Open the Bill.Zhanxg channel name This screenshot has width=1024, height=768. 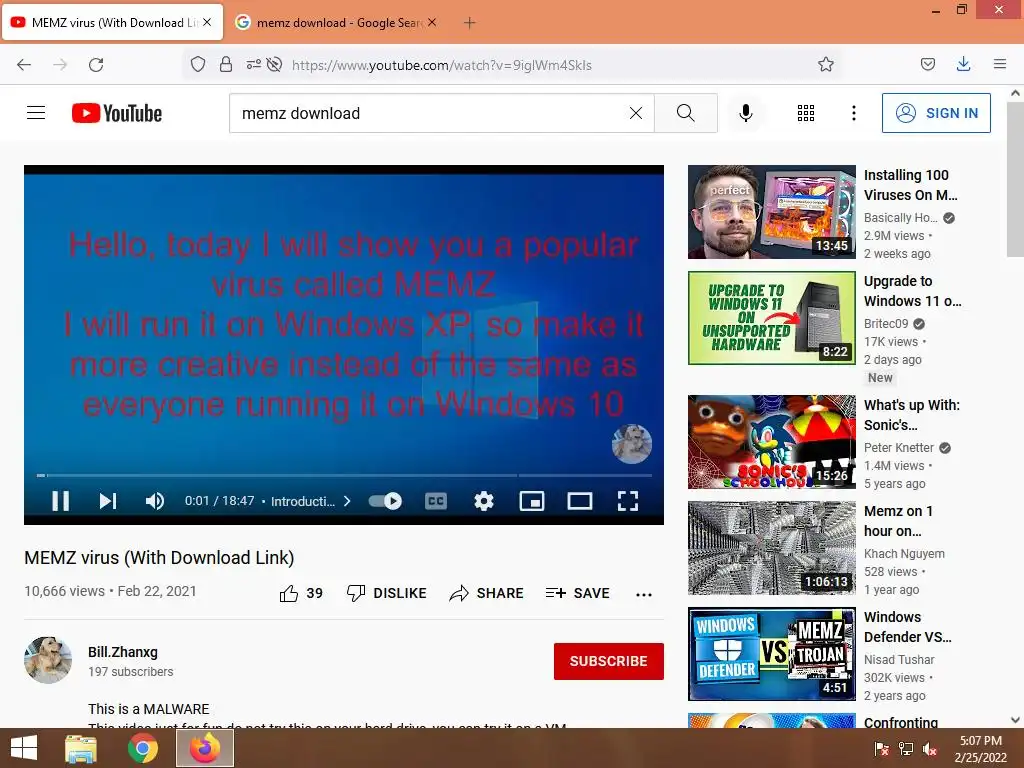coord(123,652)
